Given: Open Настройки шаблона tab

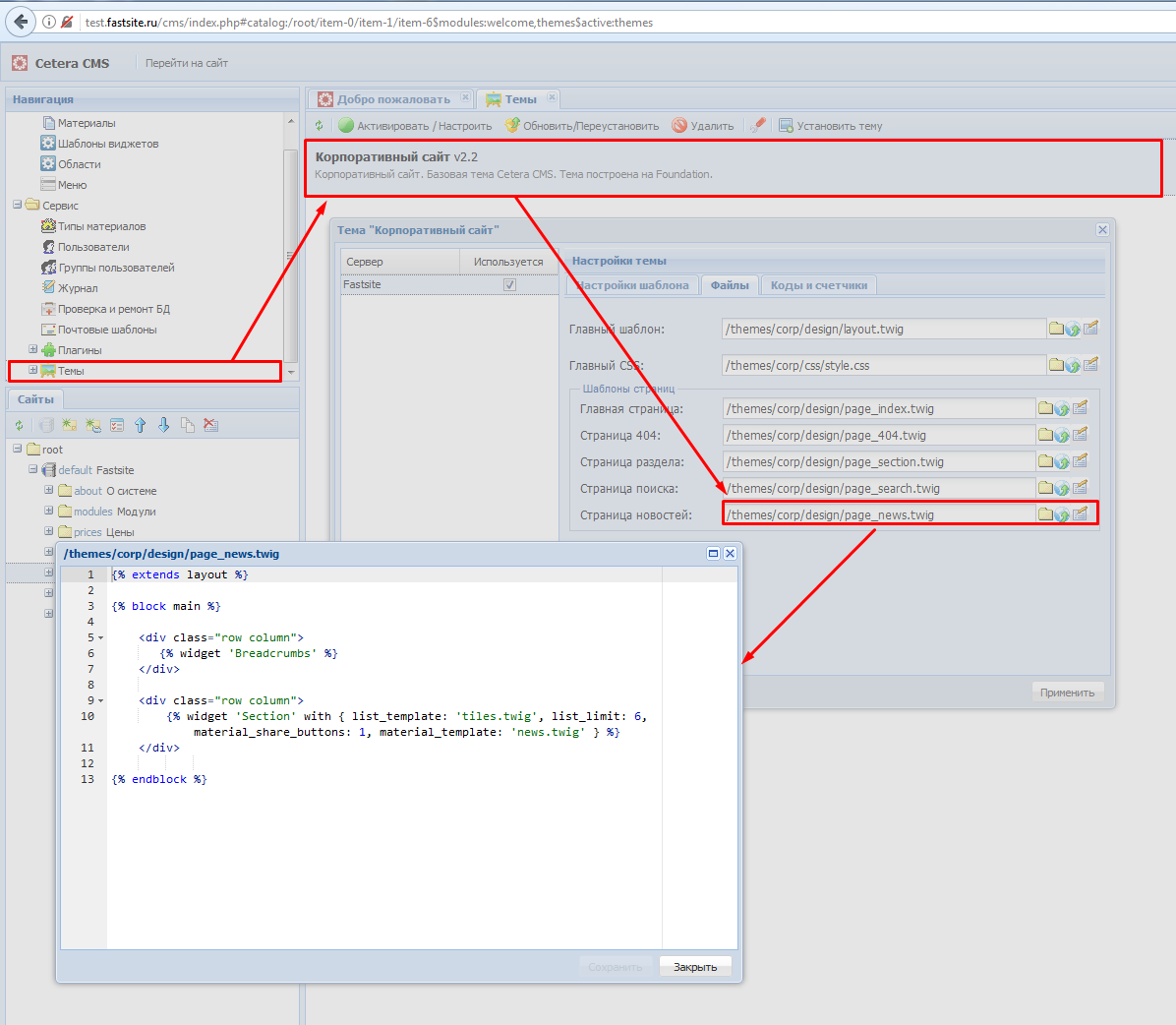Looking at the screenshot, I should coord(632,285).
